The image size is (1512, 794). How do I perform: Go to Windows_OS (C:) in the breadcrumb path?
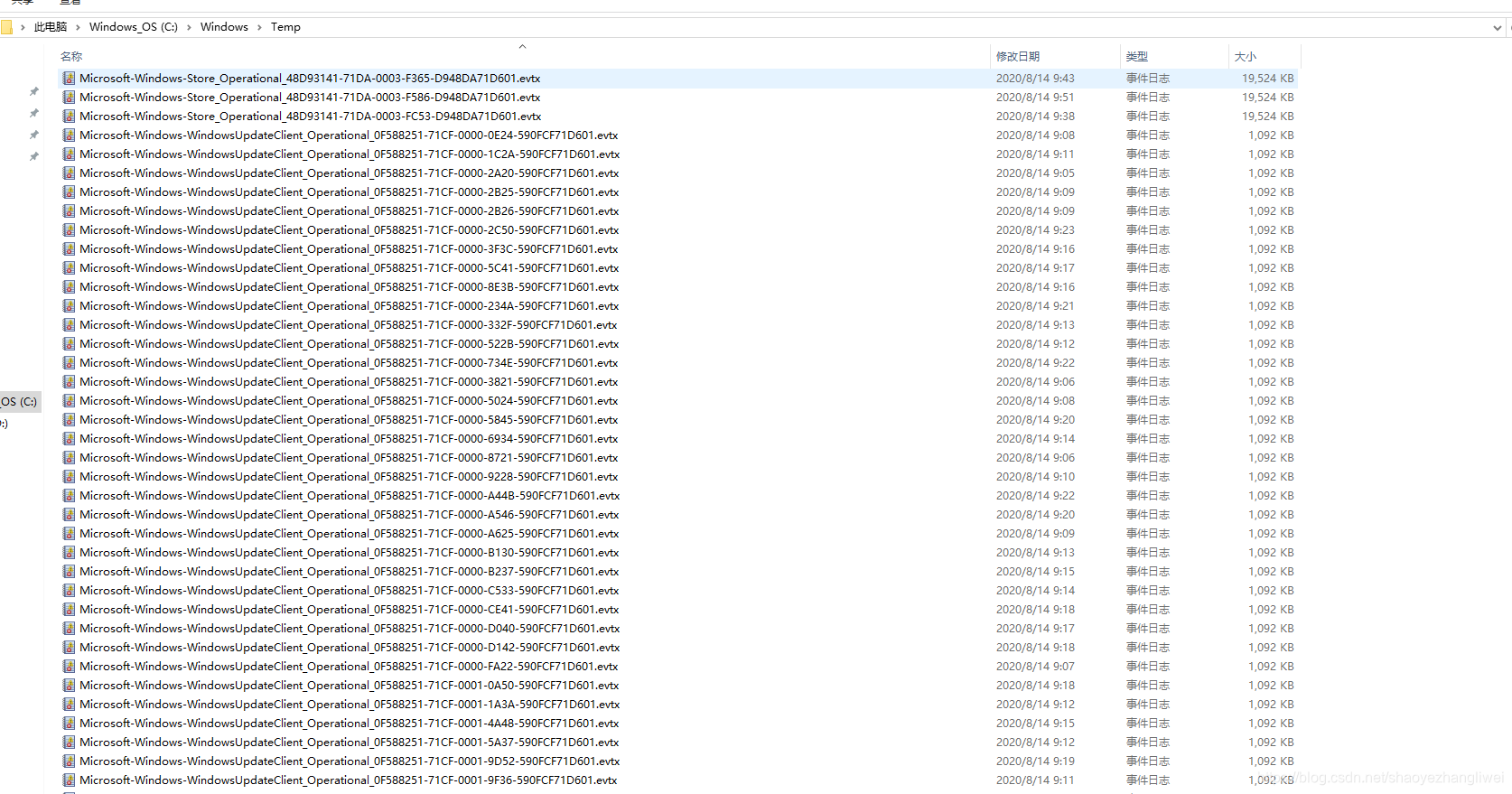(x=134, y=27)
